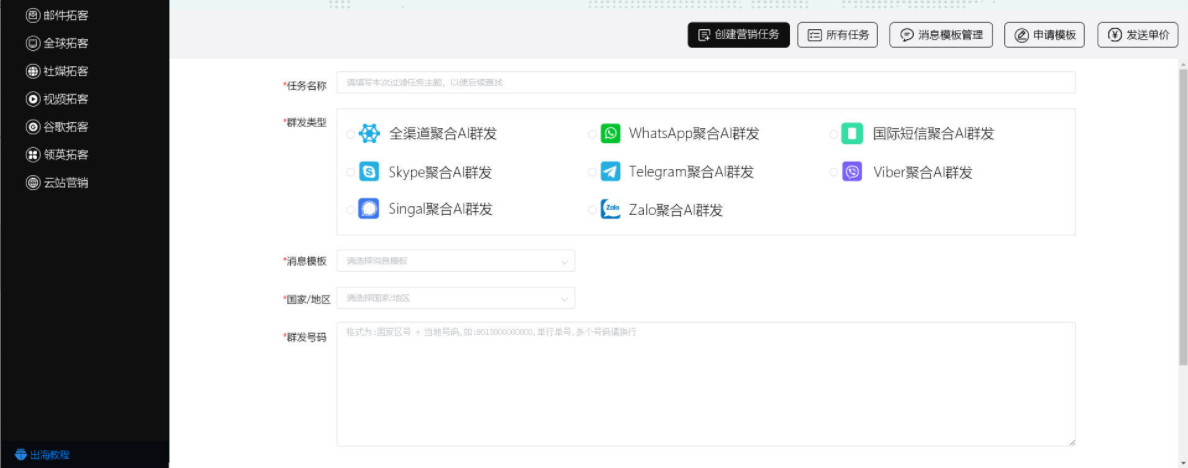The width and height of the screenshot is (1188, 468).
Task: Click the 任务名称 input field
Action: [706, 82]
